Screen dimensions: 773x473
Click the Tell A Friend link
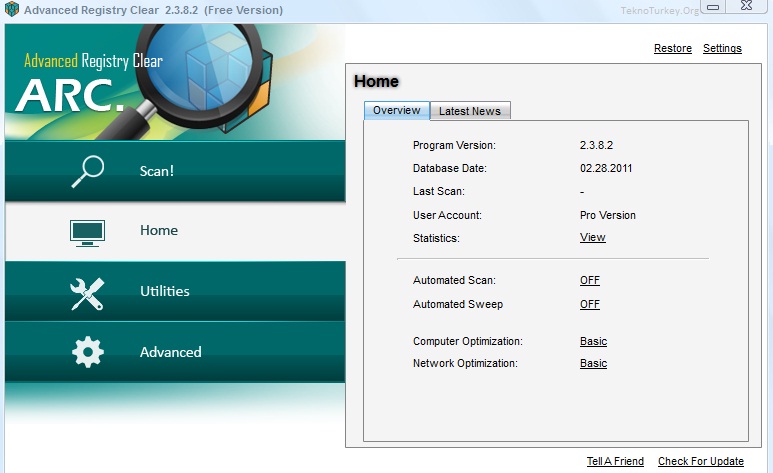point(615,461)
